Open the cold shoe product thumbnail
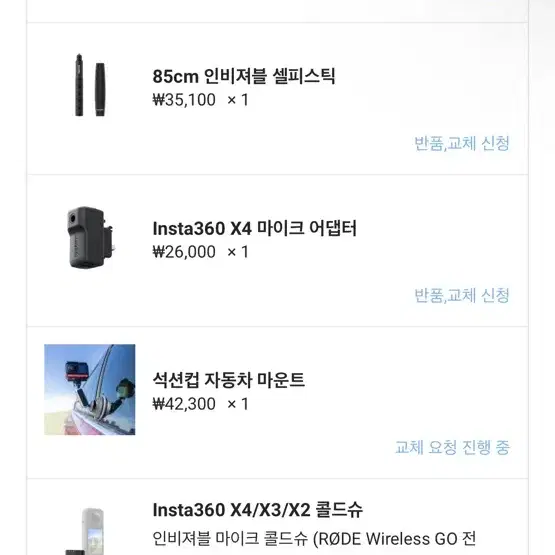The height and width of the screenshot is (555, 555). click(90, 531)
